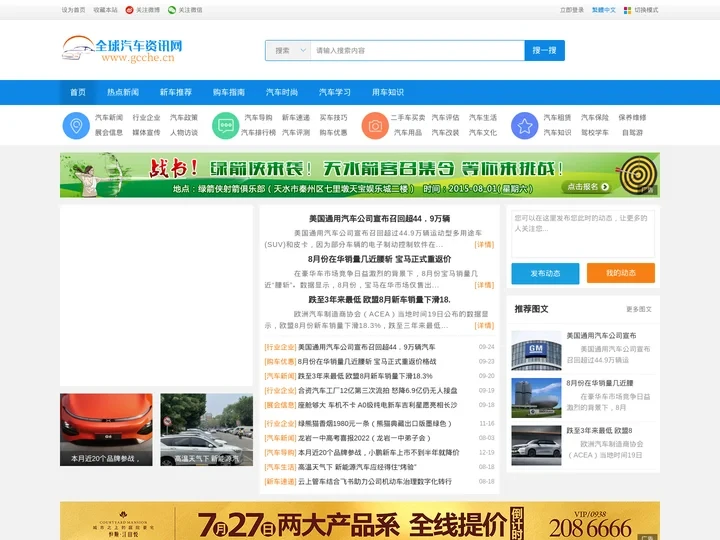Click the Weibo follow icon
This screenshot has height=540, width=720.
click(x=129, y=10)
